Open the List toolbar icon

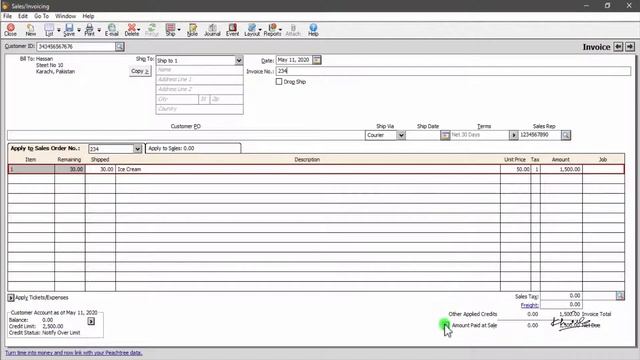[49, 30]
